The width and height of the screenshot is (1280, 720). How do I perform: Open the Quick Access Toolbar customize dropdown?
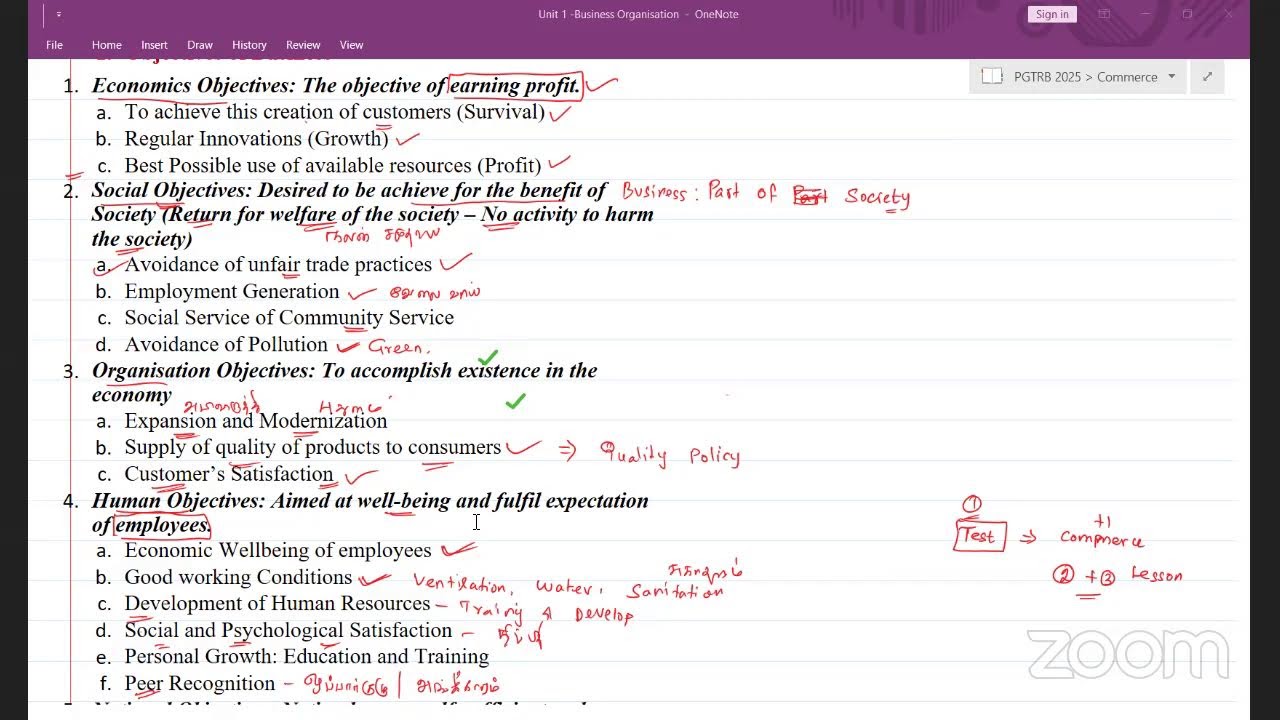[x=59, y=14]
